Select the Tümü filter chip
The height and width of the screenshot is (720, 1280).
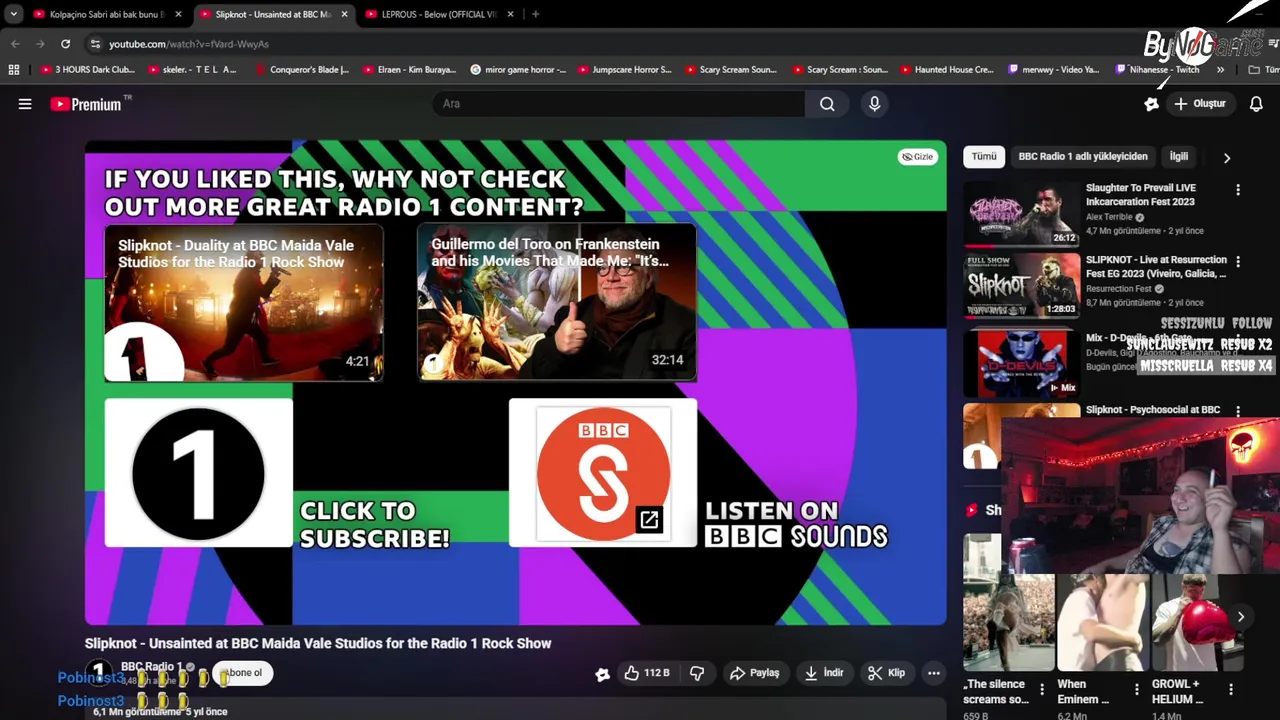point(984,157)
